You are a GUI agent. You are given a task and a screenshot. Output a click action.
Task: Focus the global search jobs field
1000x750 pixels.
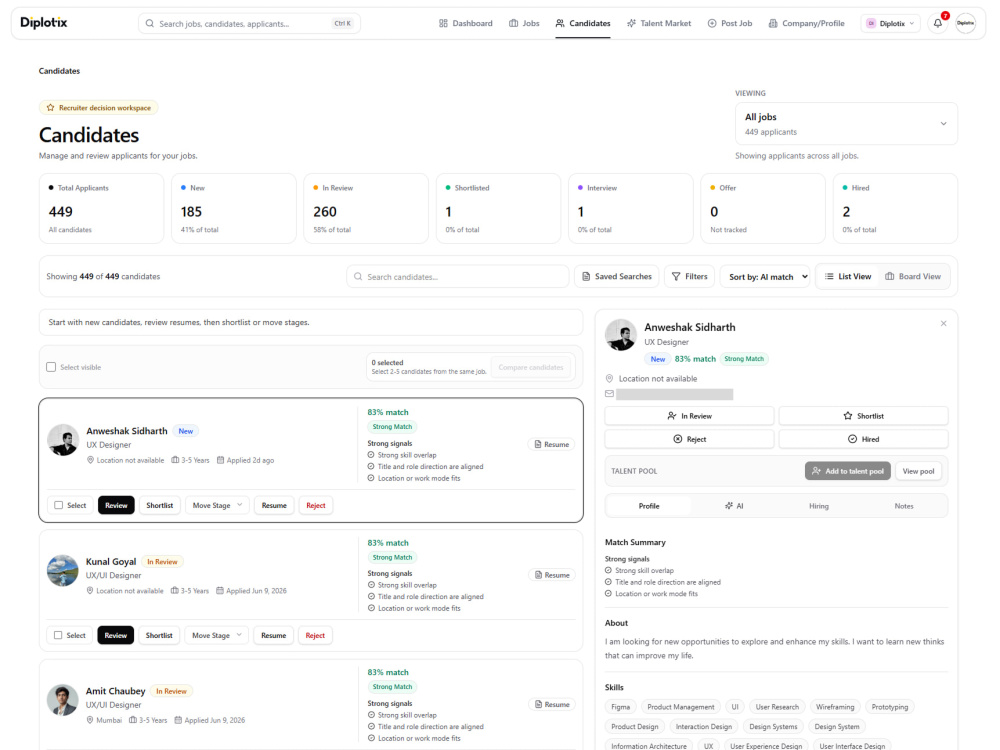point(249,24)
